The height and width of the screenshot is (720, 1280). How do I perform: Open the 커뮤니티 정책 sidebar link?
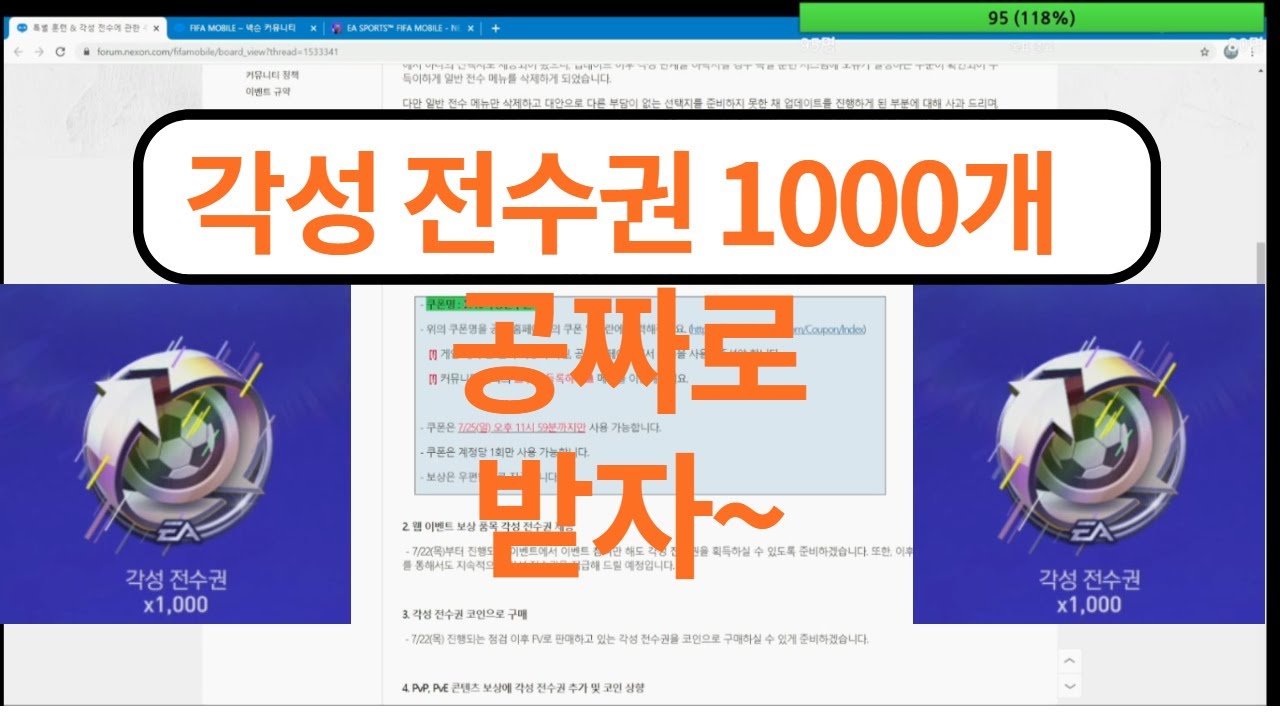[x=272, y=75]
